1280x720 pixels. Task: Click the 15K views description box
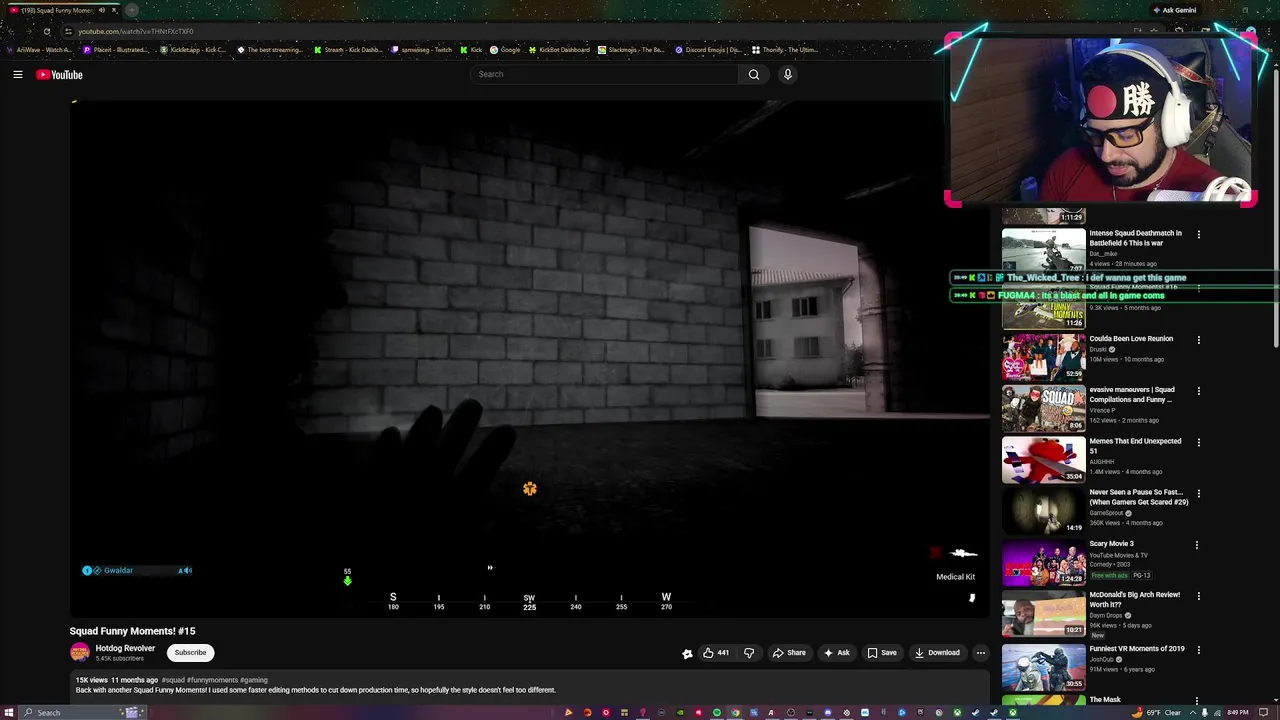[x=530, y=686]
